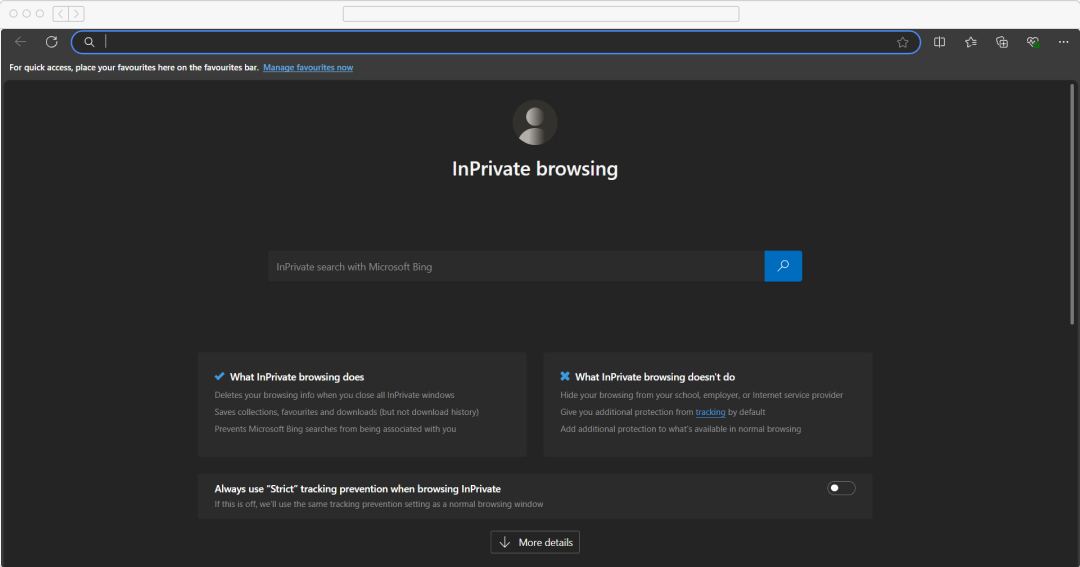This screenshot has height=567, width=1080.
Task: Click the blue Bing search button
Action: point(783,266)
